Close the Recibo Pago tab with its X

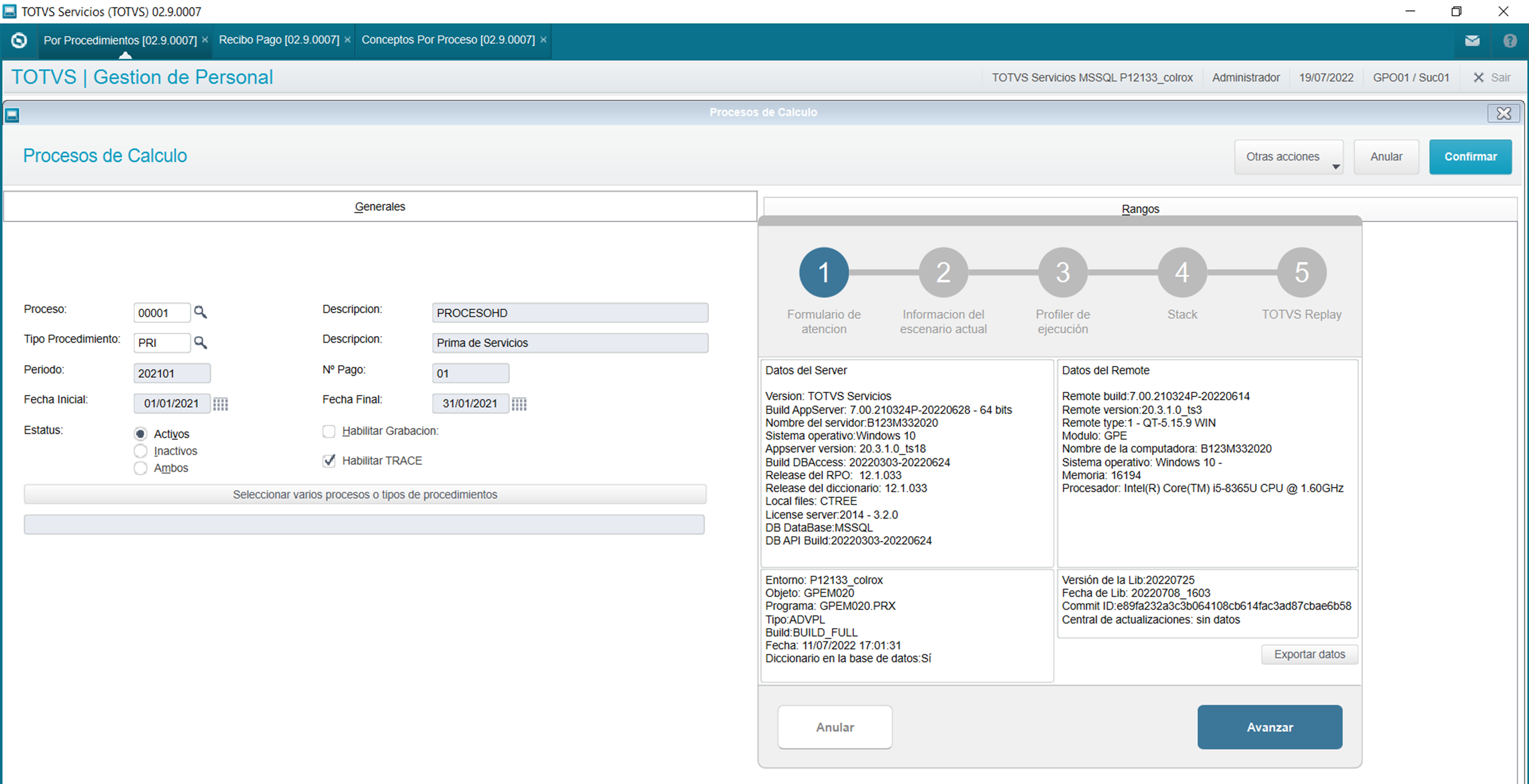(x=348, y=40)
